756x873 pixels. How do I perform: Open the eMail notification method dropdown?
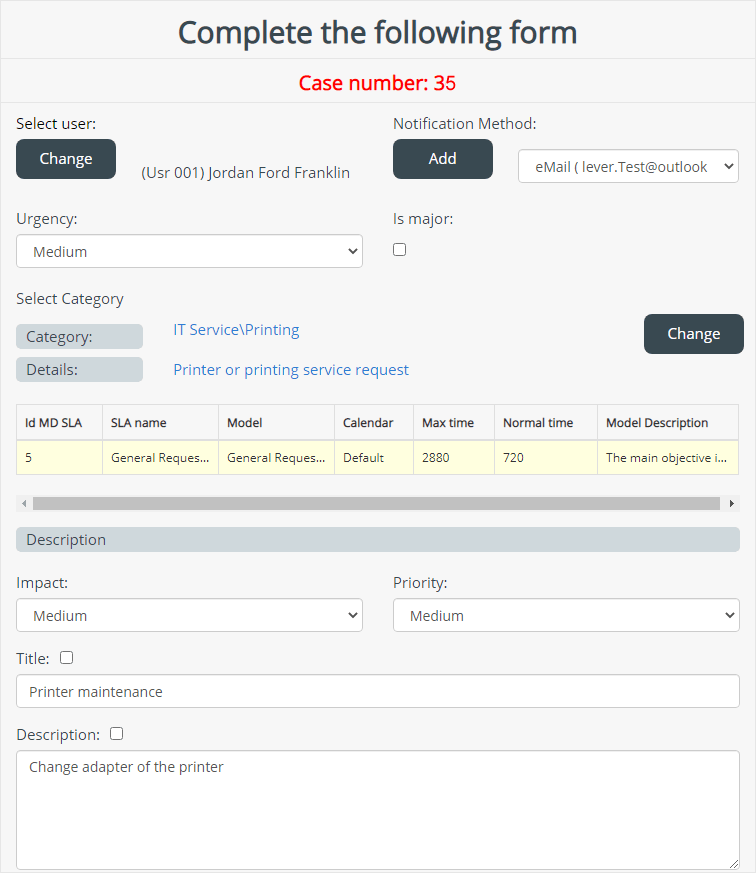pos(628,166)
